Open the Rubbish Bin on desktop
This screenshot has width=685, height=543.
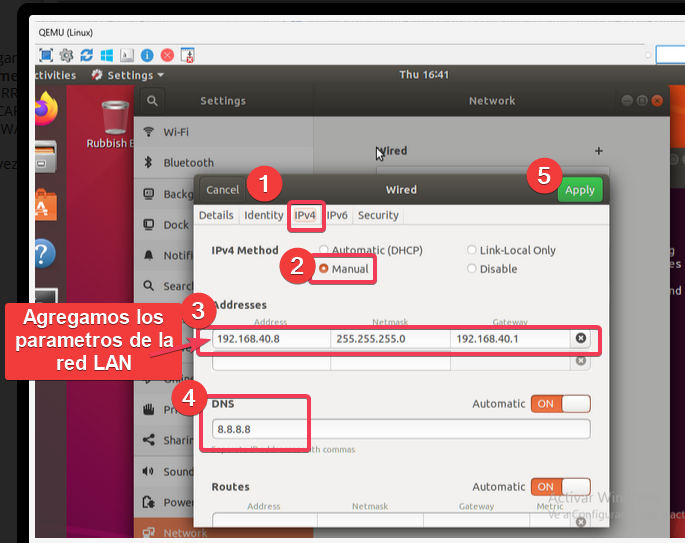coord(116,117)
